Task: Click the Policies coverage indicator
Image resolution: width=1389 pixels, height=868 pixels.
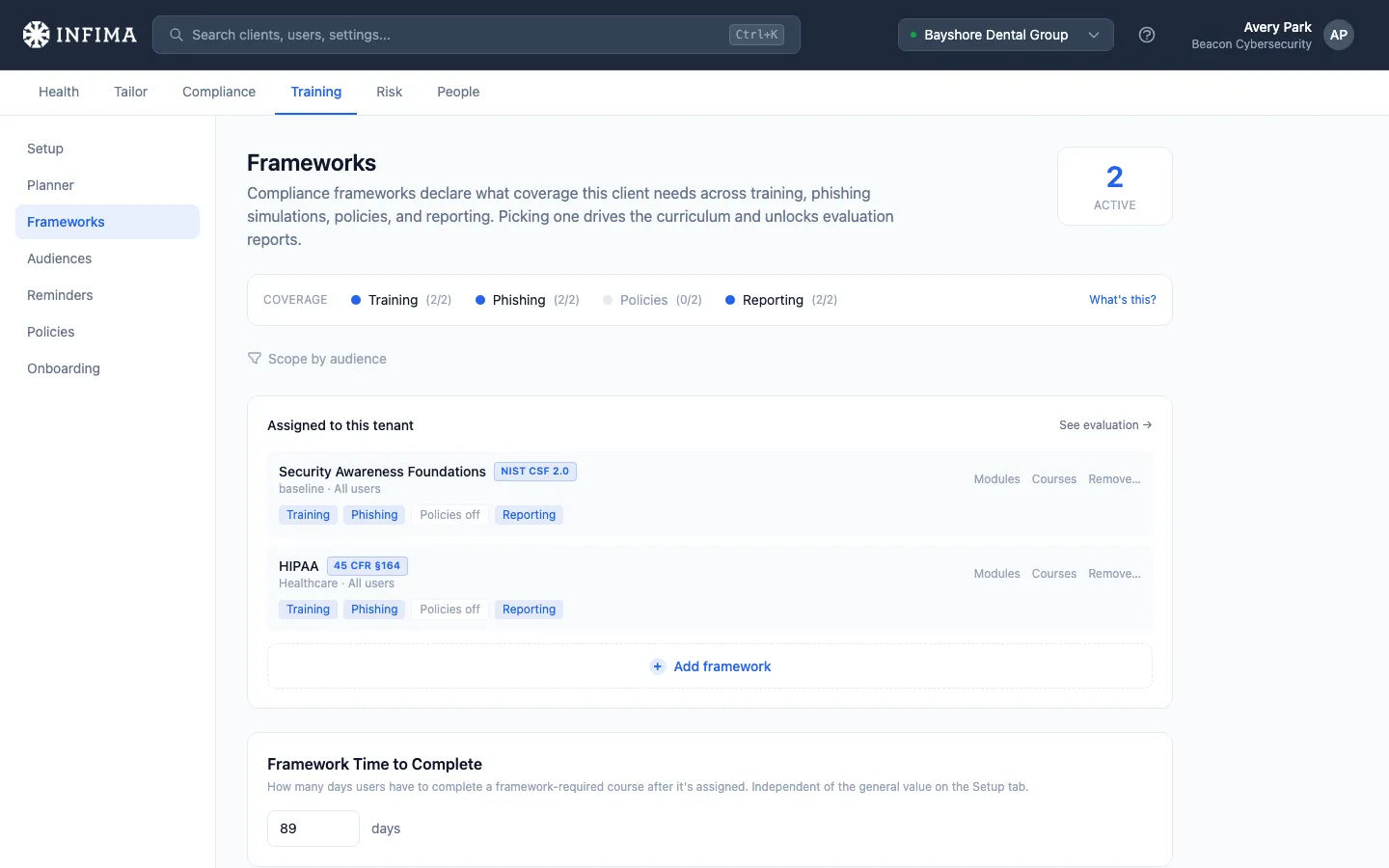Action: tap(652, 300)
